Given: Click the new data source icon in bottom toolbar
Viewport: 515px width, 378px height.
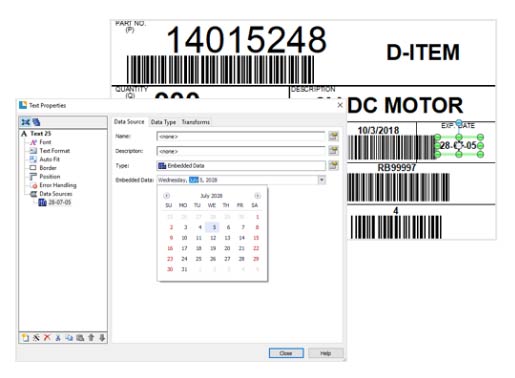Looking at the screenshot, I should pos(25,337).
